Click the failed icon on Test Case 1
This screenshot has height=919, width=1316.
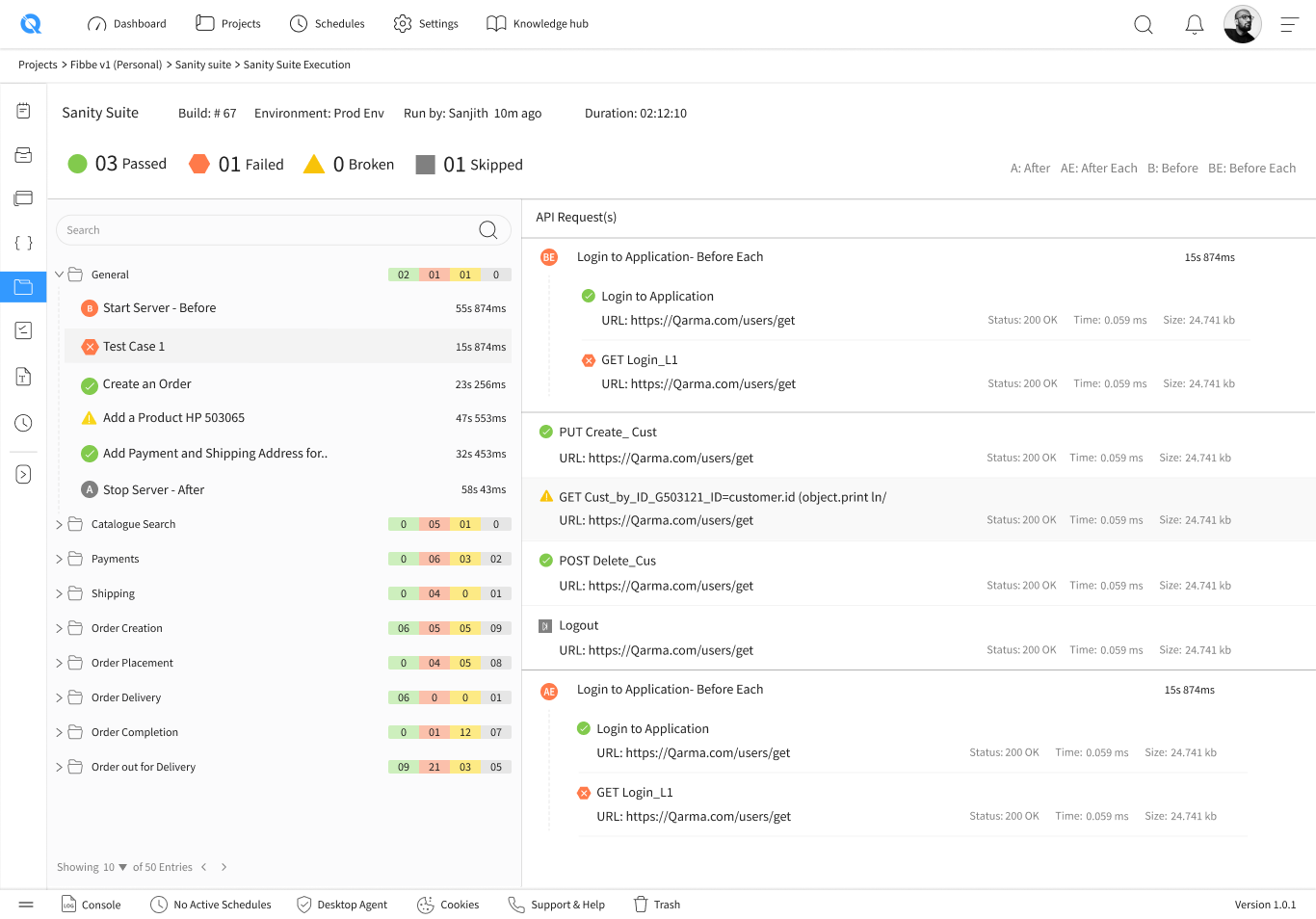(90, 347)
